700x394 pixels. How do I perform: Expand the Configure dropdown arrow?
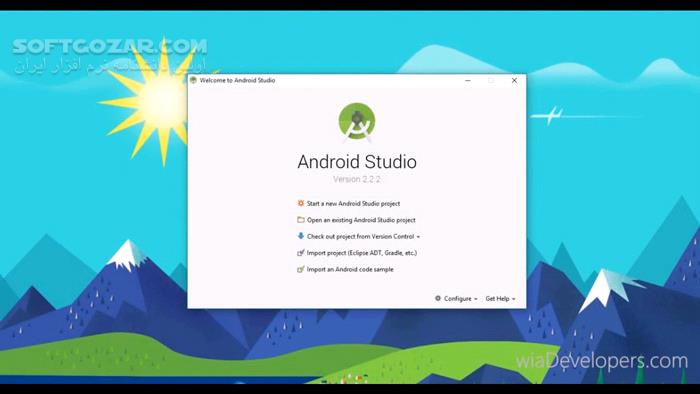pyautogui.click(x=476, y=299)
